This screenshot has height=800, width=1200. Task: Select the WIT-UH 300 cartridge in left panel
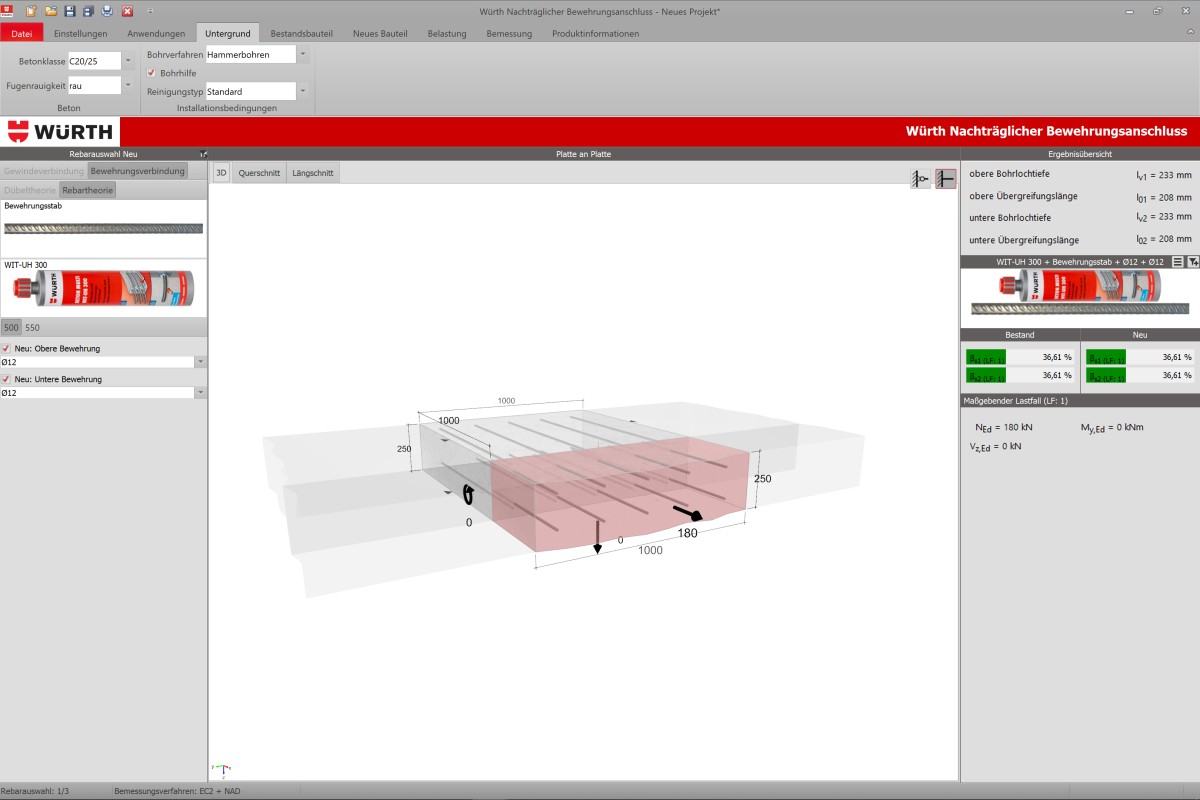point(104,288)
